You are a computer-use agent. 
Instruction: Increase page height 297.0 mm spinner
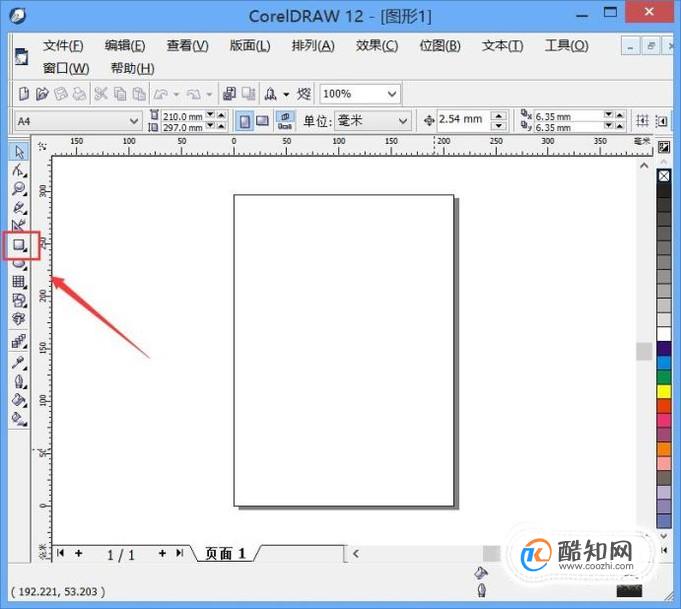tap(221, 126)
